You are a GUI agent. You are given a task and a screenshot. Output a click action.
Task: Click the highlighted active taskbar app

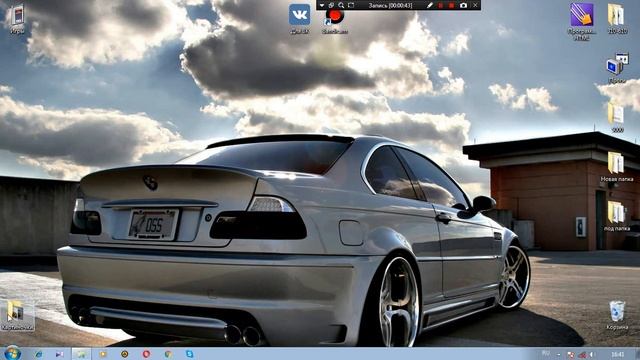[x=81, y=354]
